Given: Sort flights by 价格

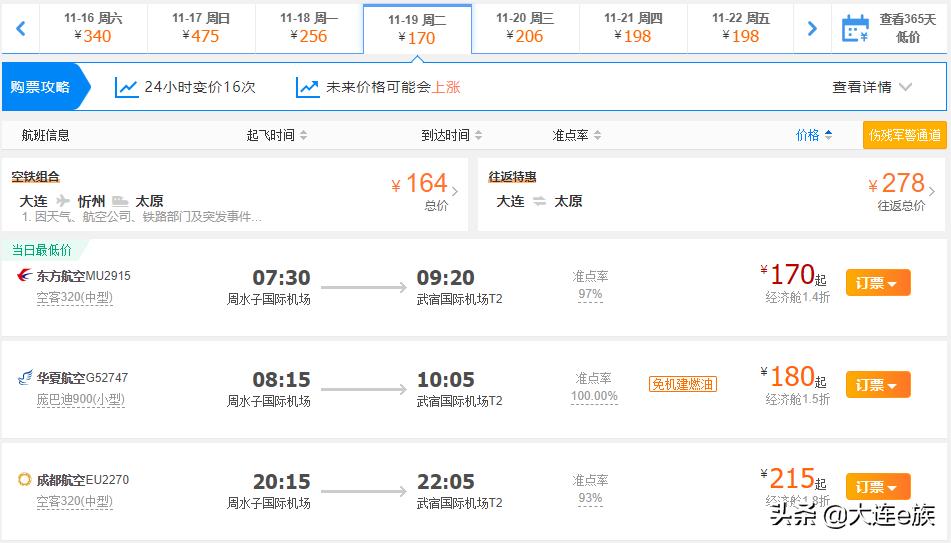Looking at the screenshot, I should (814, 135).
